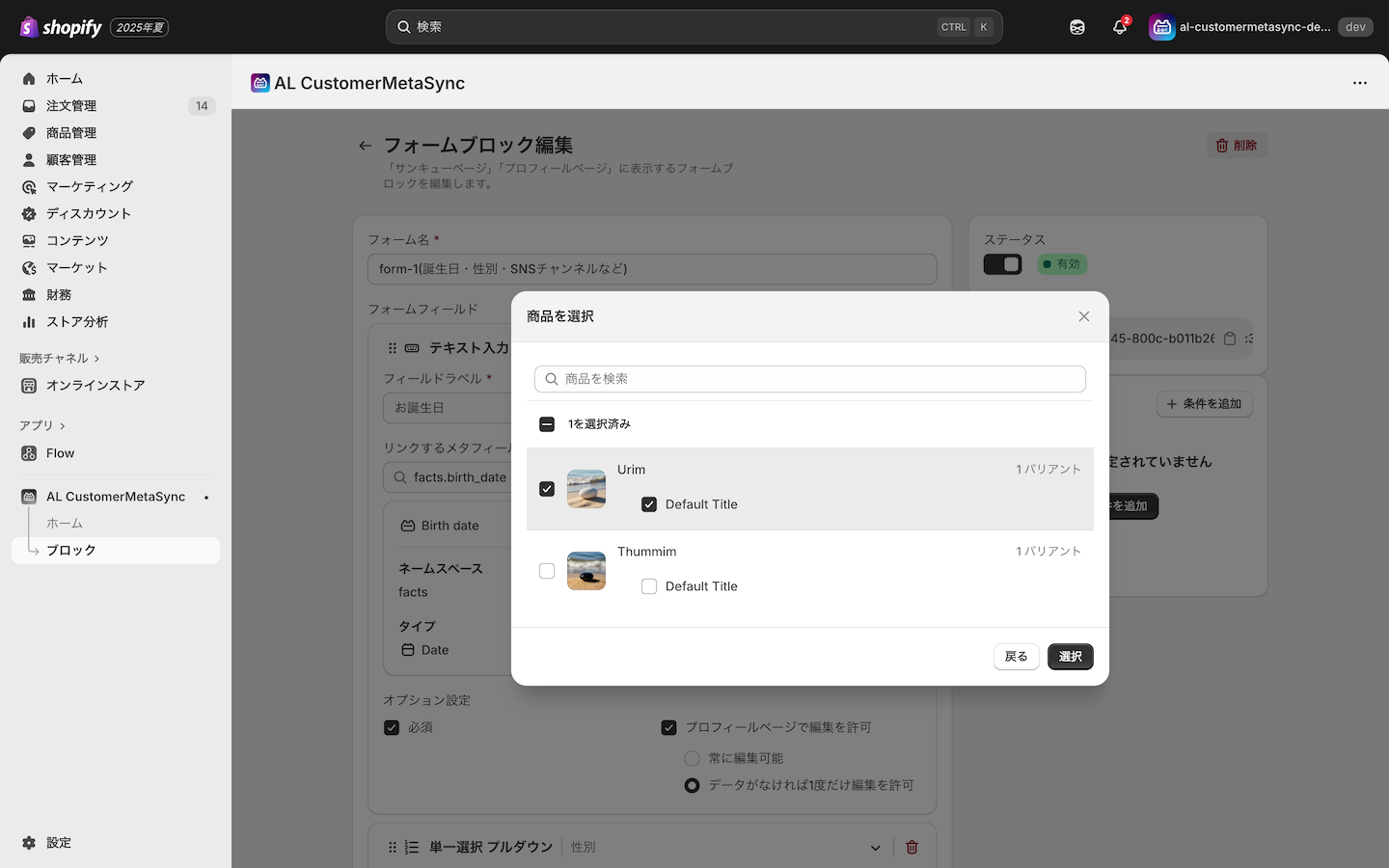
Task: Check the Thummim product checkbox
Action: point(547,571)
